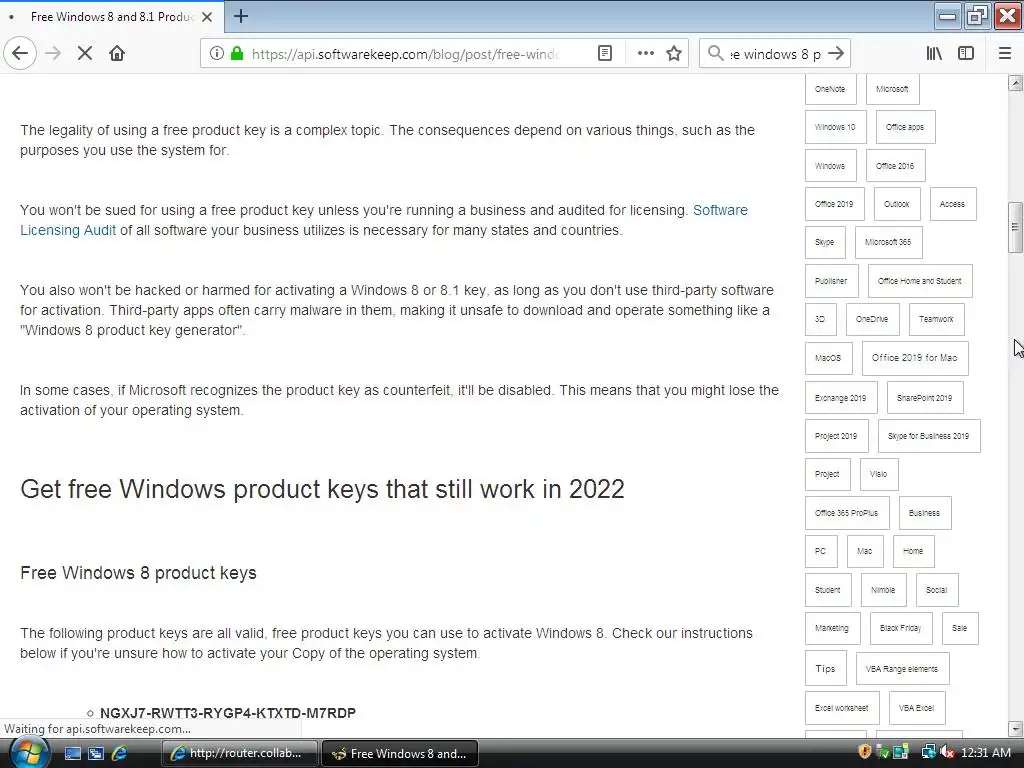
Task: Close the Free Windows 8 and 8.1 tab
Action: [207, 17]
